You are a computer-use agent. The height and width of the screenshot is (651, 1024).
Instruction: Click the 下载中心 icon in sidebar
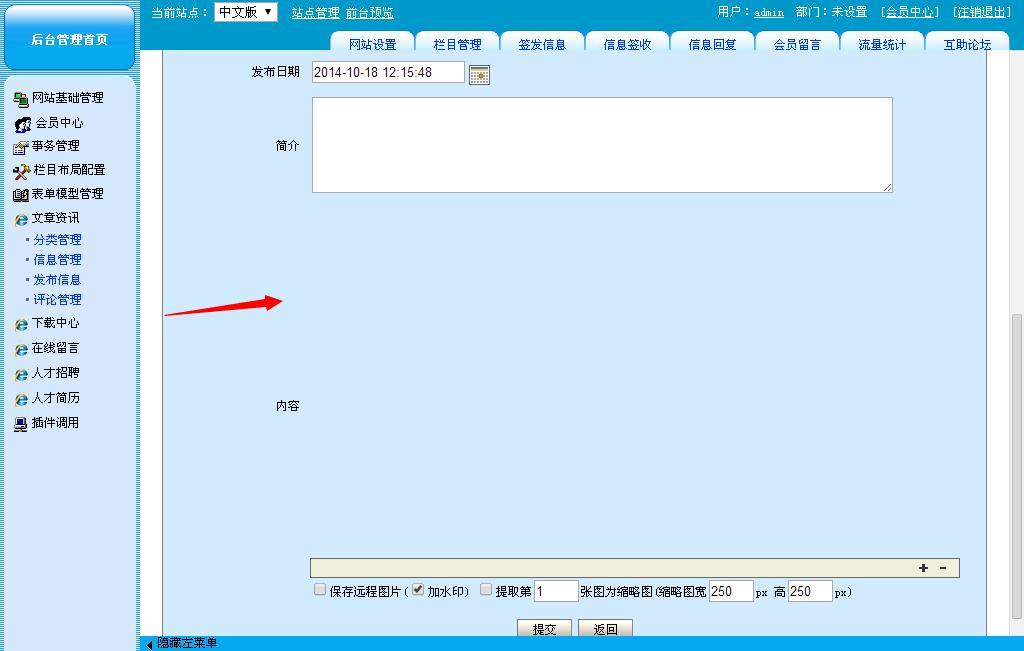click(21, 324)
